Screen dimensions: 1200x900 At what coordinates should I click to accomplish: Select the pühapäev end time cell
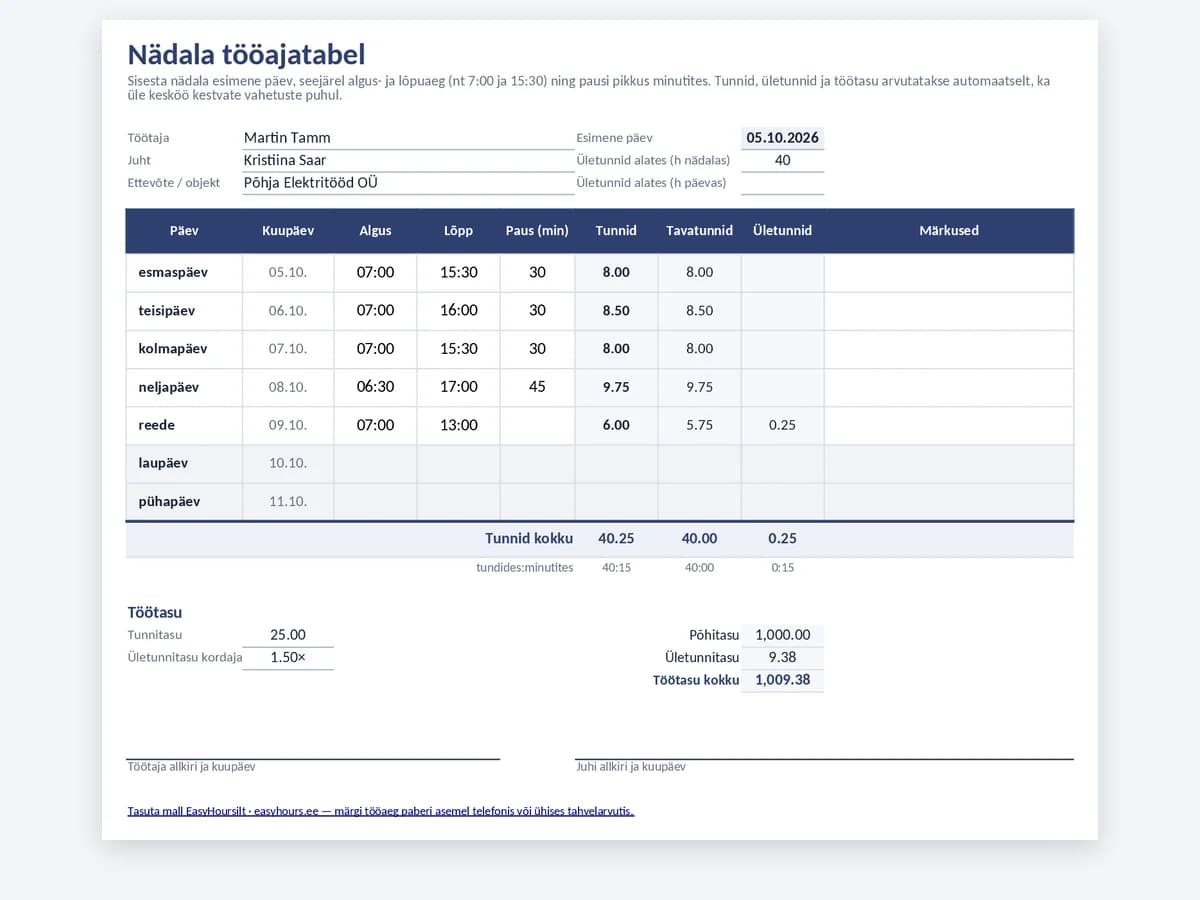(459, 501)
